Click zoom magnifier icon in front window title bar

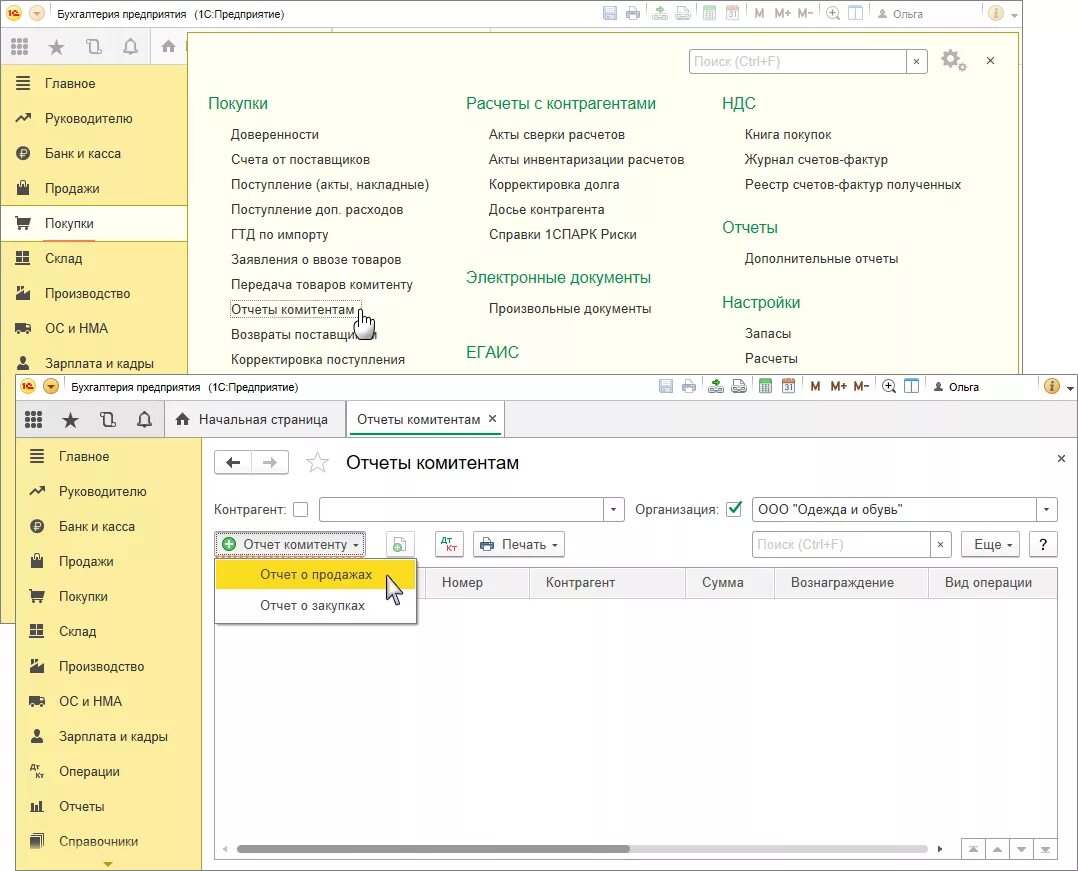pyautogui.click(x=888, y=386)
